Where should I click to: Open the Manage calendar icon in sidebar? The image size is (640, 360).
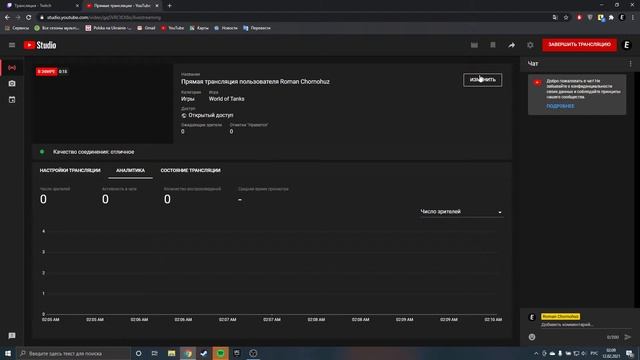12,100
